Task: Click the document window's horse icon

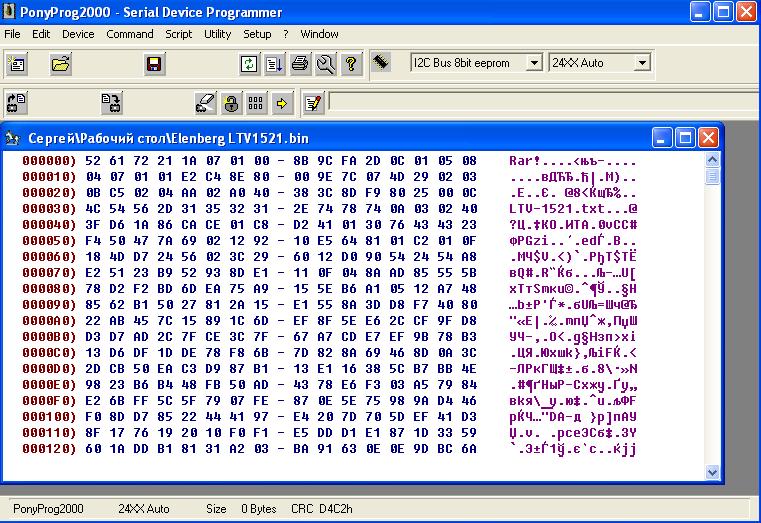Action: pyautogui.click(x=12, y=139)
